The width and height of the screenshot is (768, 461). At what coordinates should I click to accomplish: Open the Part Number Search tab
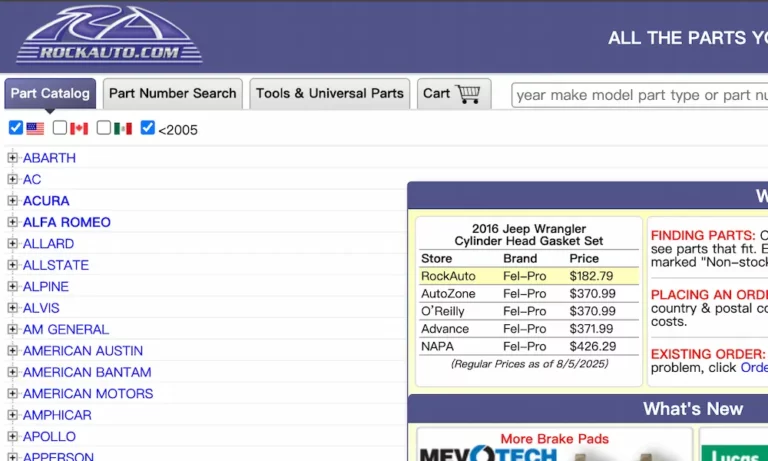point(172,94)
